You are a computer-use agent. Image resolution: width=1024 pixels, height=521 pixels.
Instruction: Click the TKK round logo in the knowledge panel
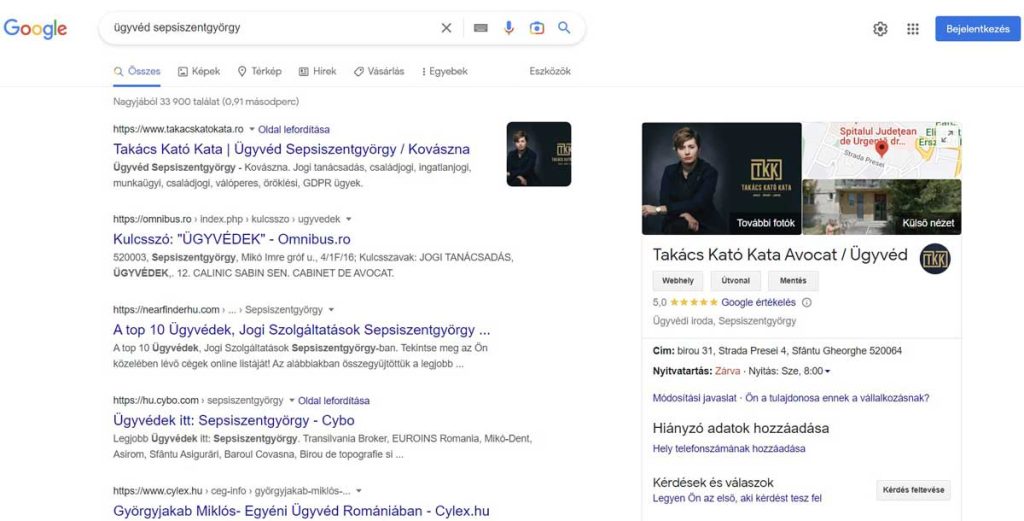[x=935, y=259]
